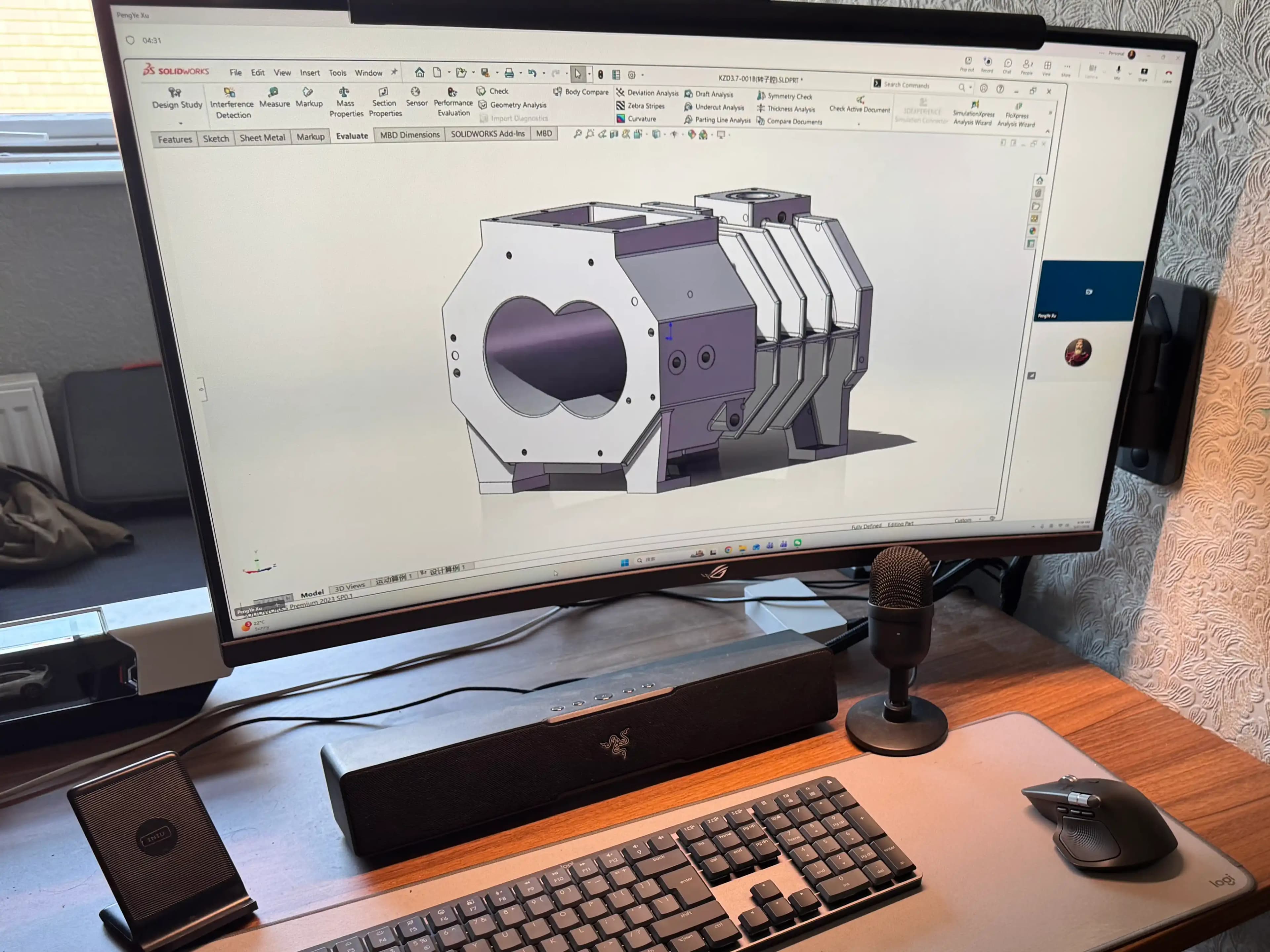
Task: Open Markup tool in Evaluate ribbon
Action: tap(309, 98)
